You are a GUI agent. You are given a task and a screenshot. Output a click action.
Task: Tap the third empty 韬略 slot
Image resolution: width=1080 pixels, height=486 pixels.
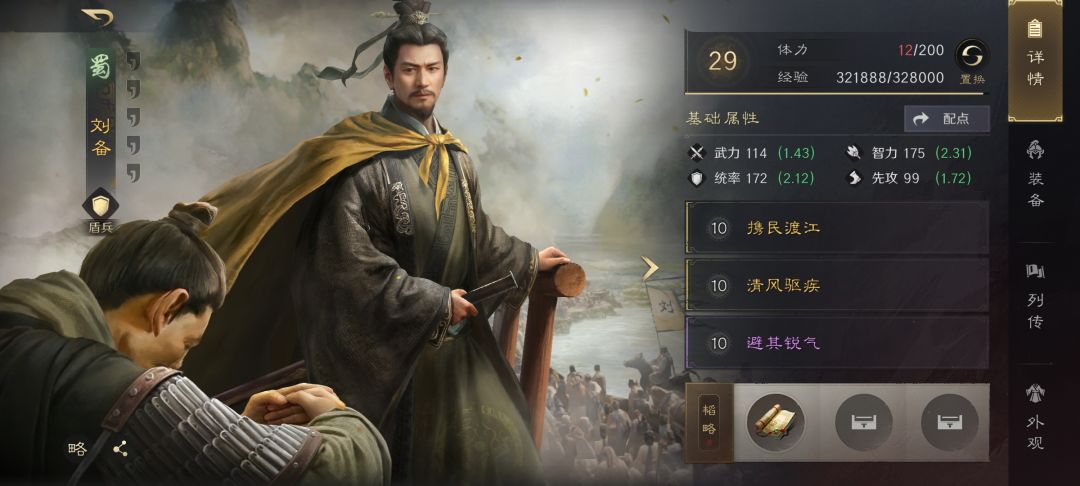(950, 422)
